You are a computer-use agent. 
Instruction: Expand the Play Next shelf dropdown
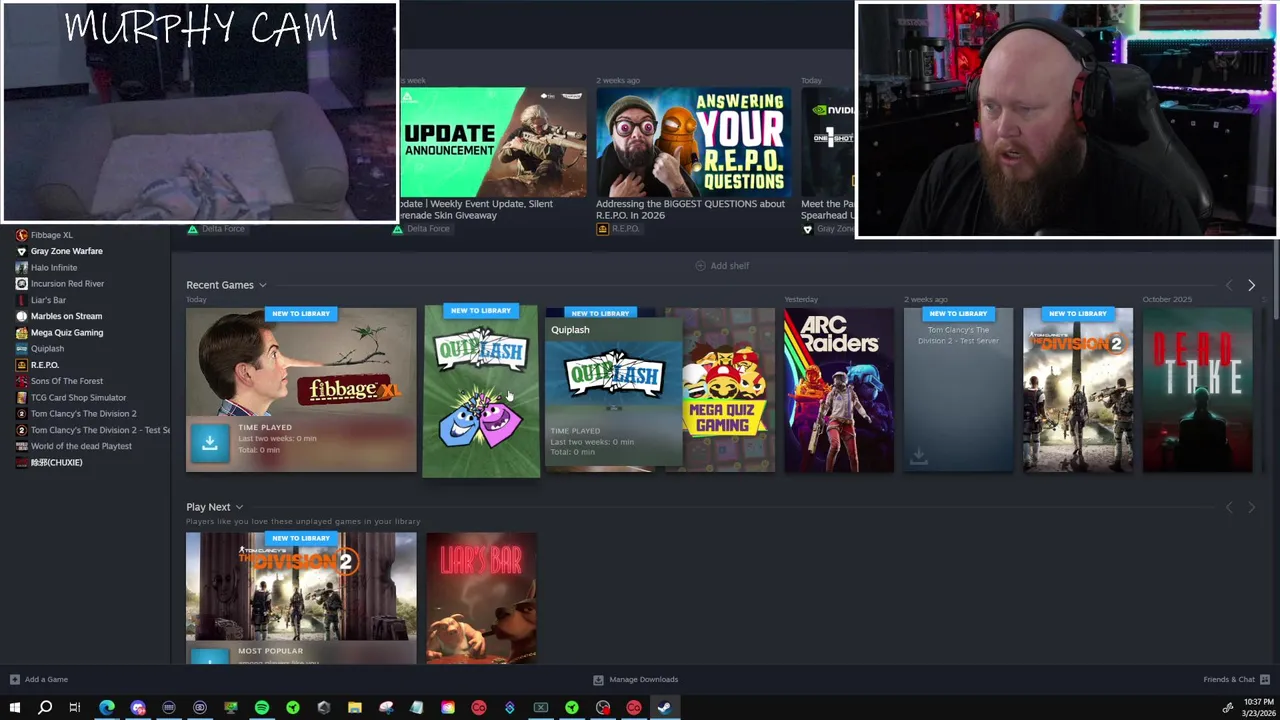pos(239,507)
